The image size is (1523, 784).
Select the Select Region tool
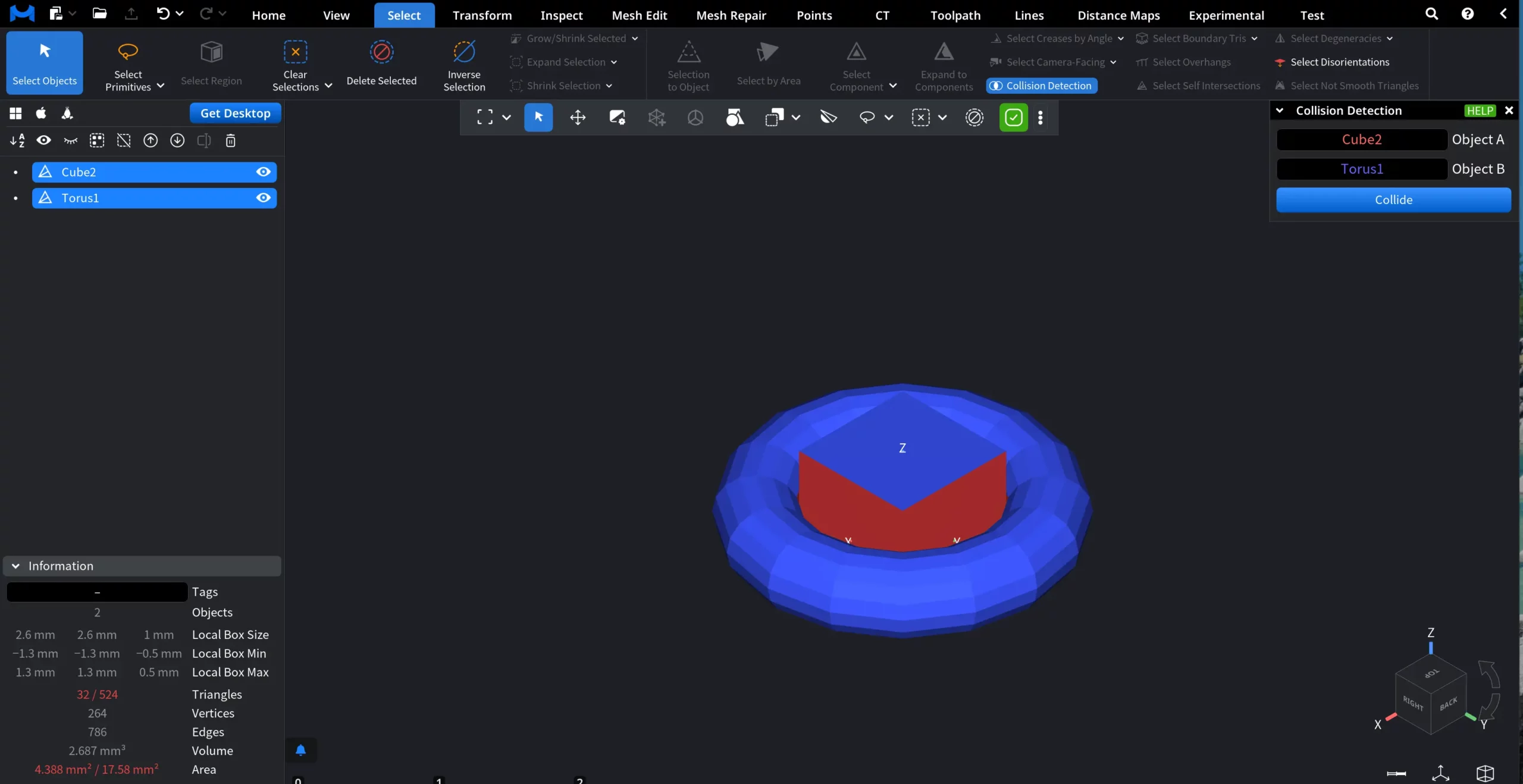tap(212, 62)
